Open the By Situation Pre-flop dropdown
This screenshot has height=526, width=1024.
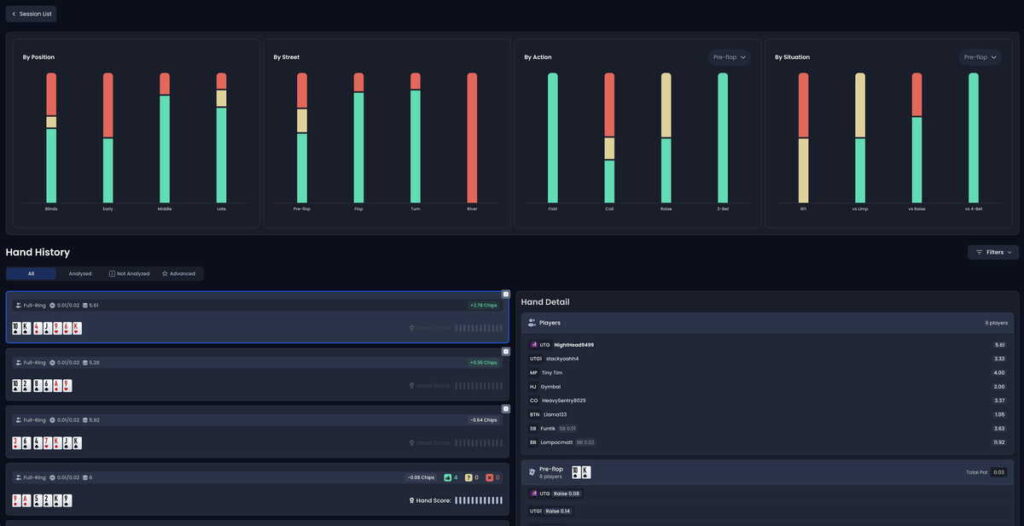[980, 58]
